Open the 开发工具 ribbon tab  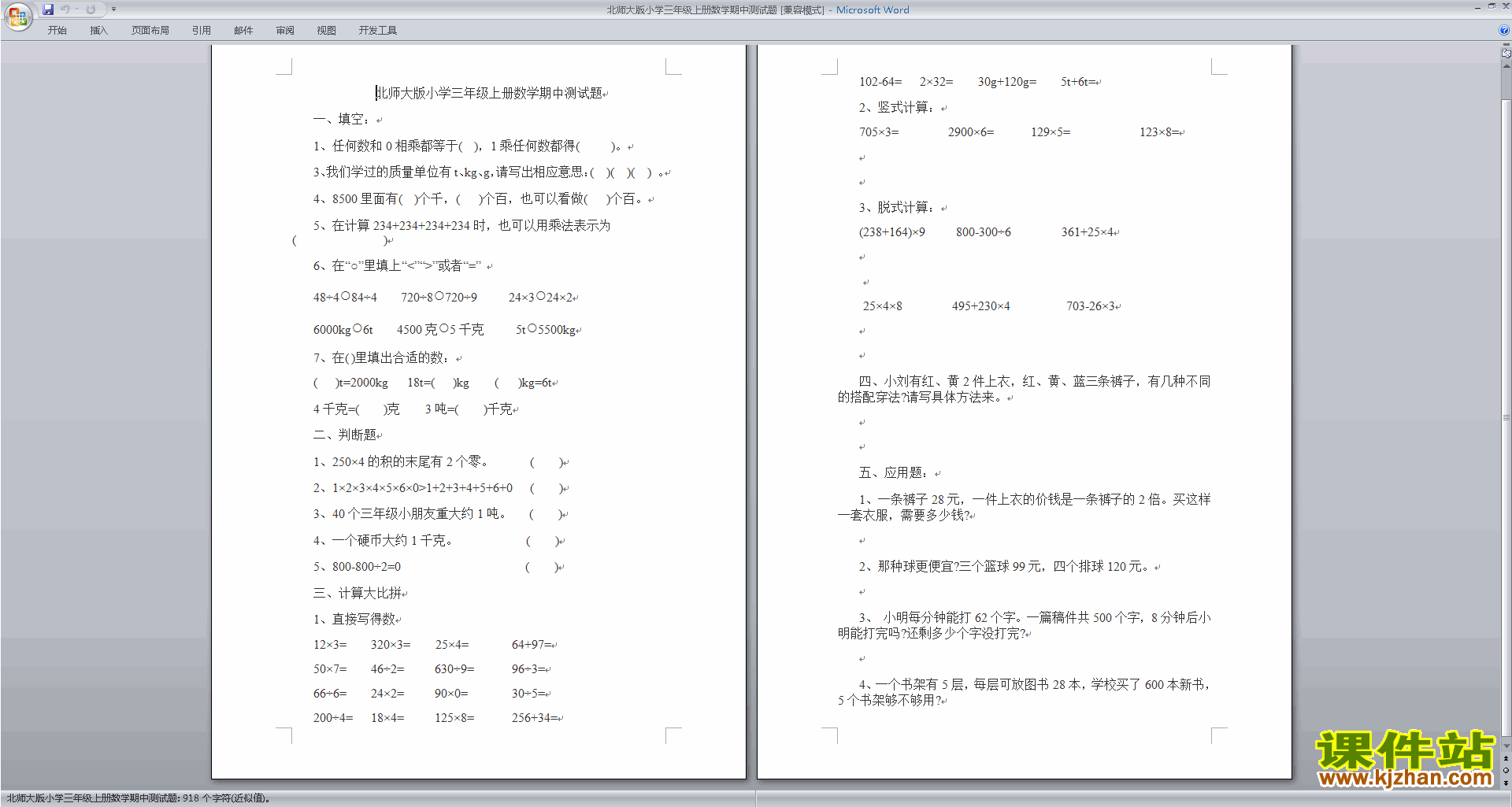click(x=378, y=31)
